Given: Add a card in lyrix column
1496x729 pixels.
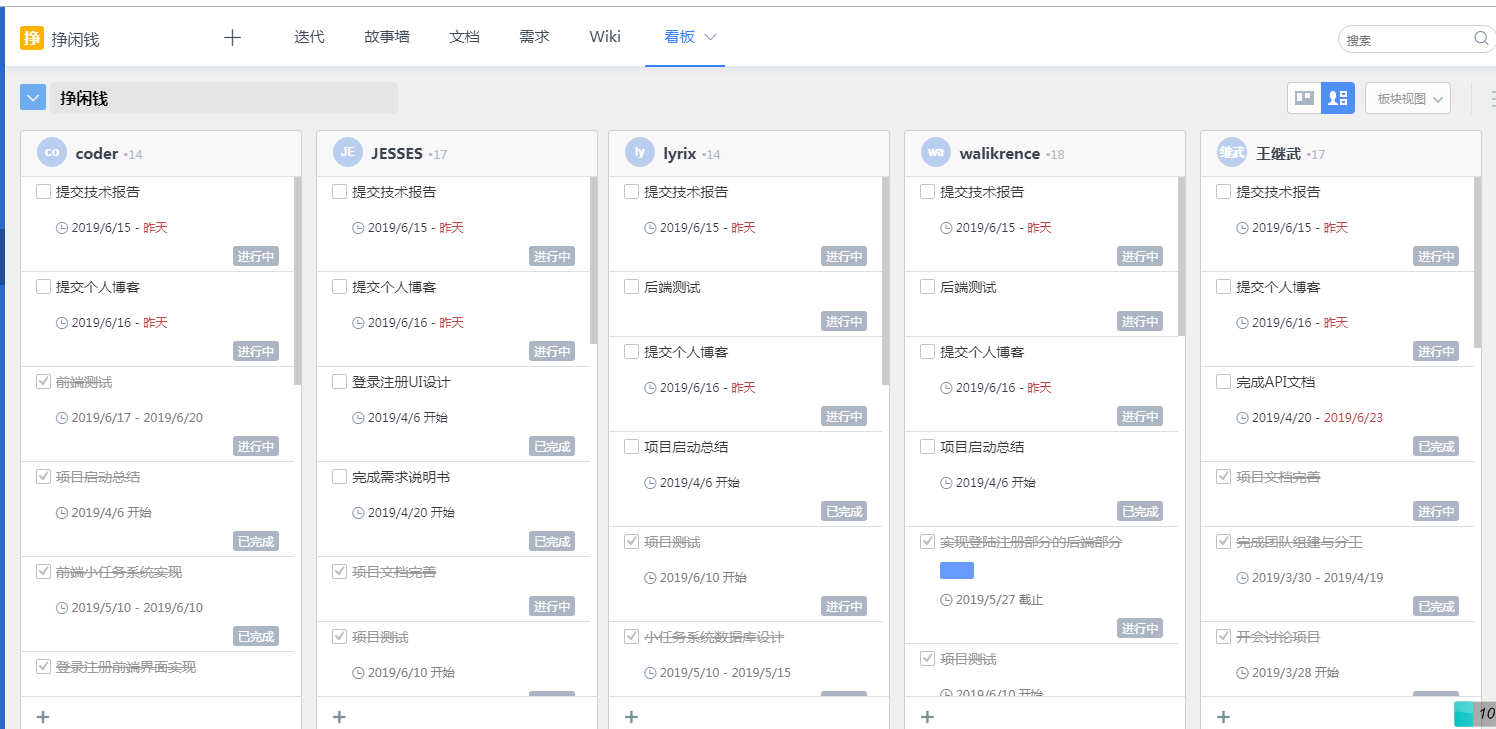Looking at the screenshot, I should tap(631, 716).
